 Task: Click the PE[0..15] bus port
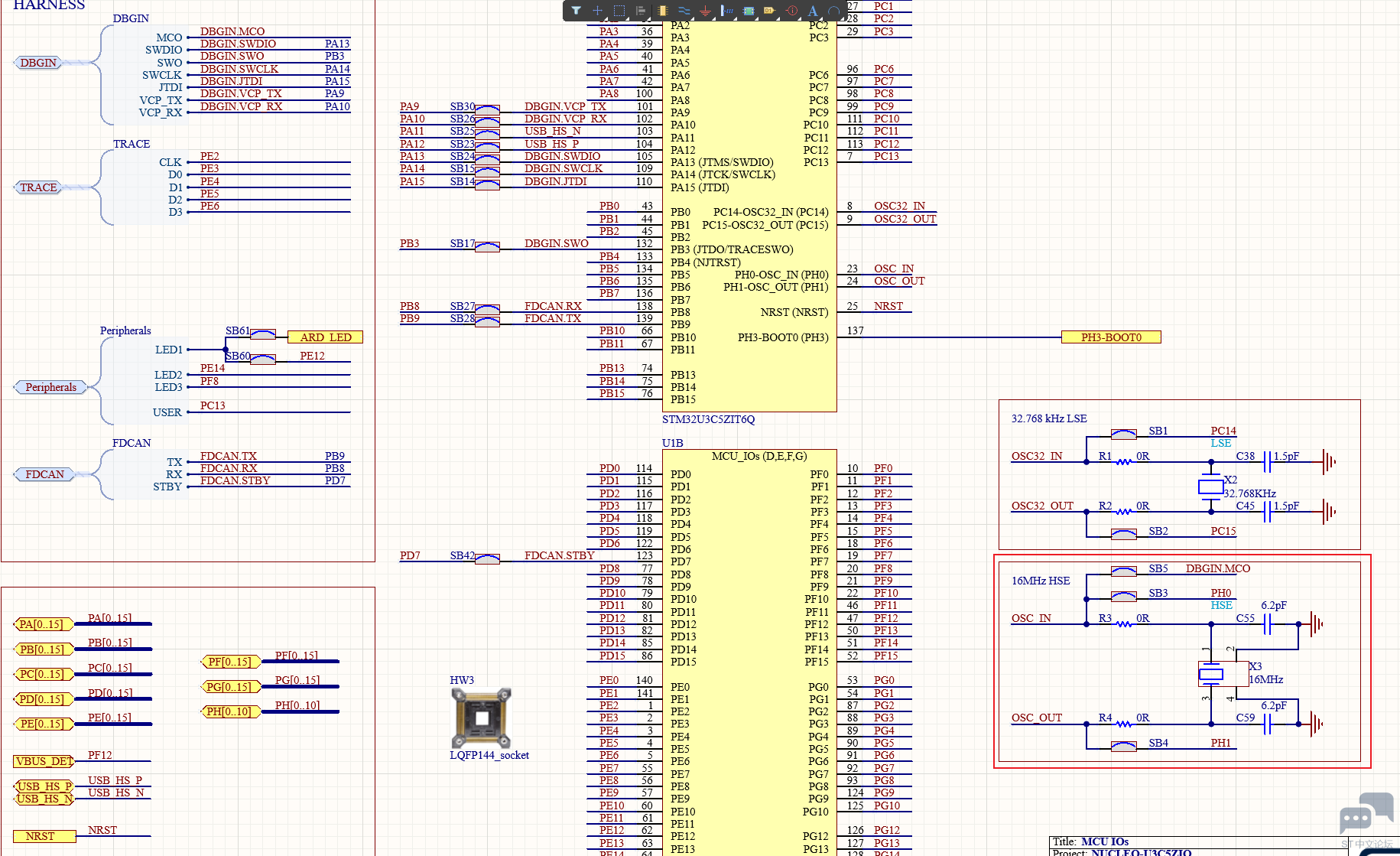tap(44, 724)
